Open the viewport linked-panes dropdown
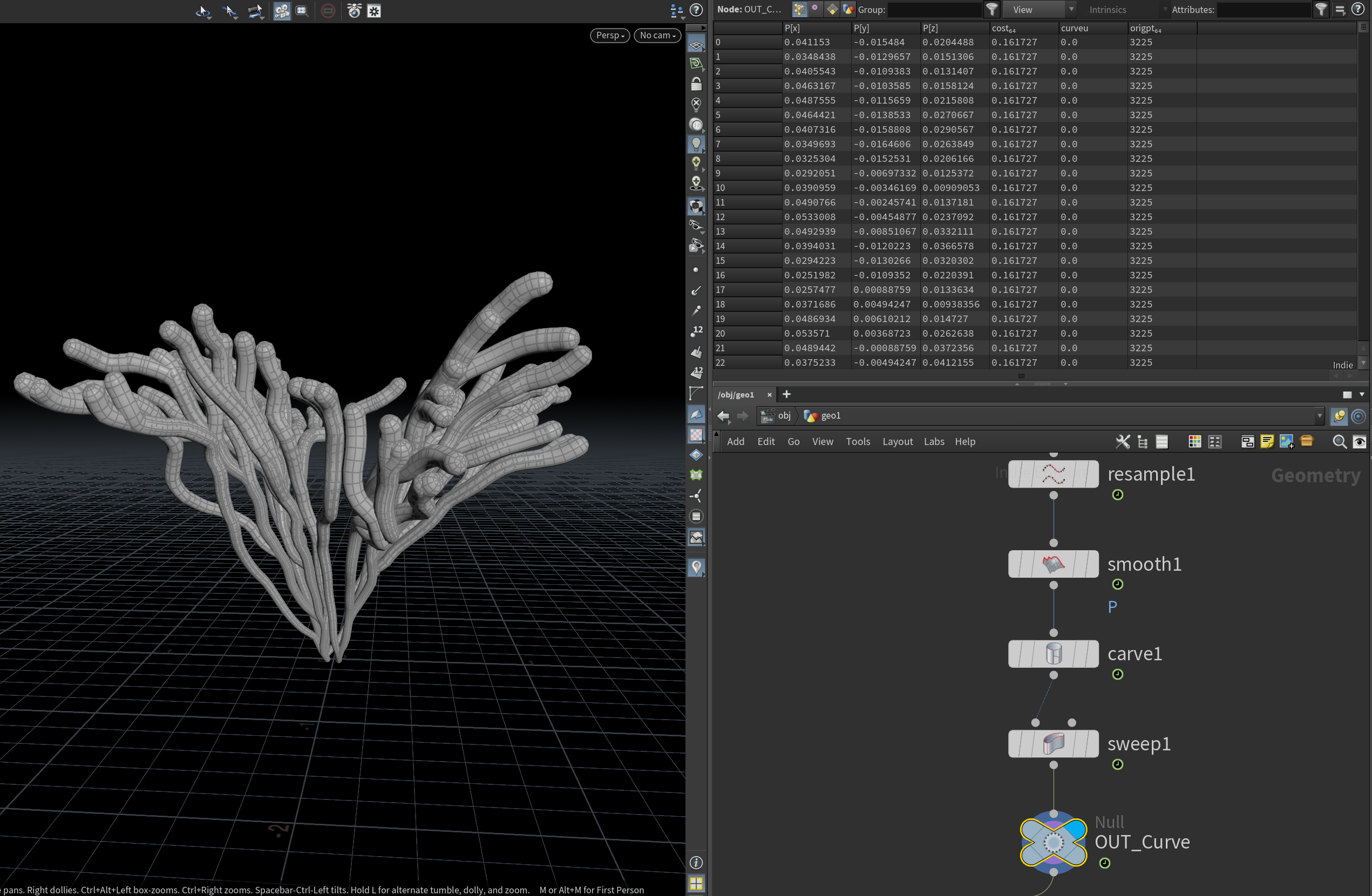The height and width of the screenshot is (896, 1372). coord(677,10)
